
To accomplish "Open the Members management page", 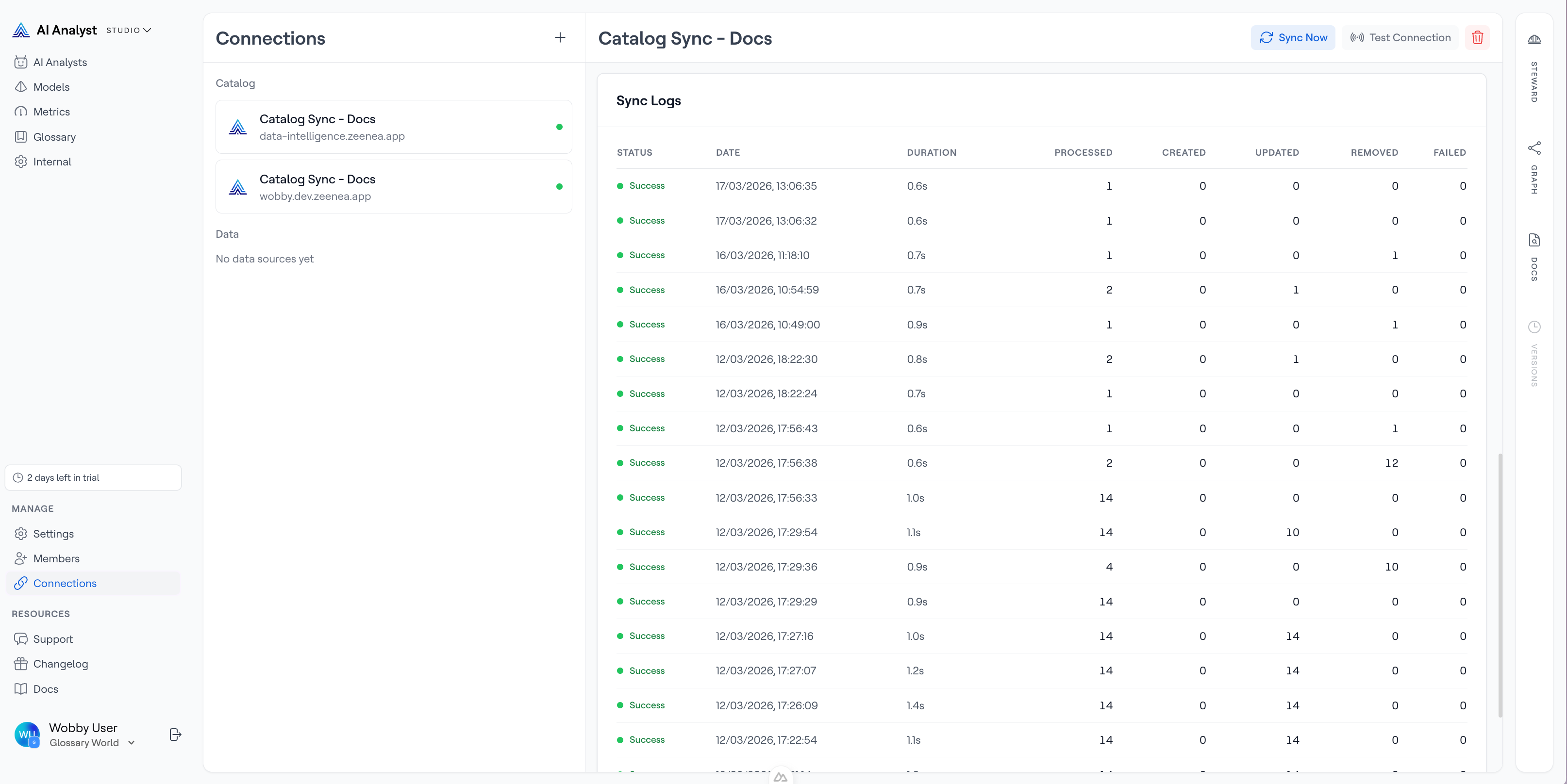I will pyautogui.click(x=56, y=558).
